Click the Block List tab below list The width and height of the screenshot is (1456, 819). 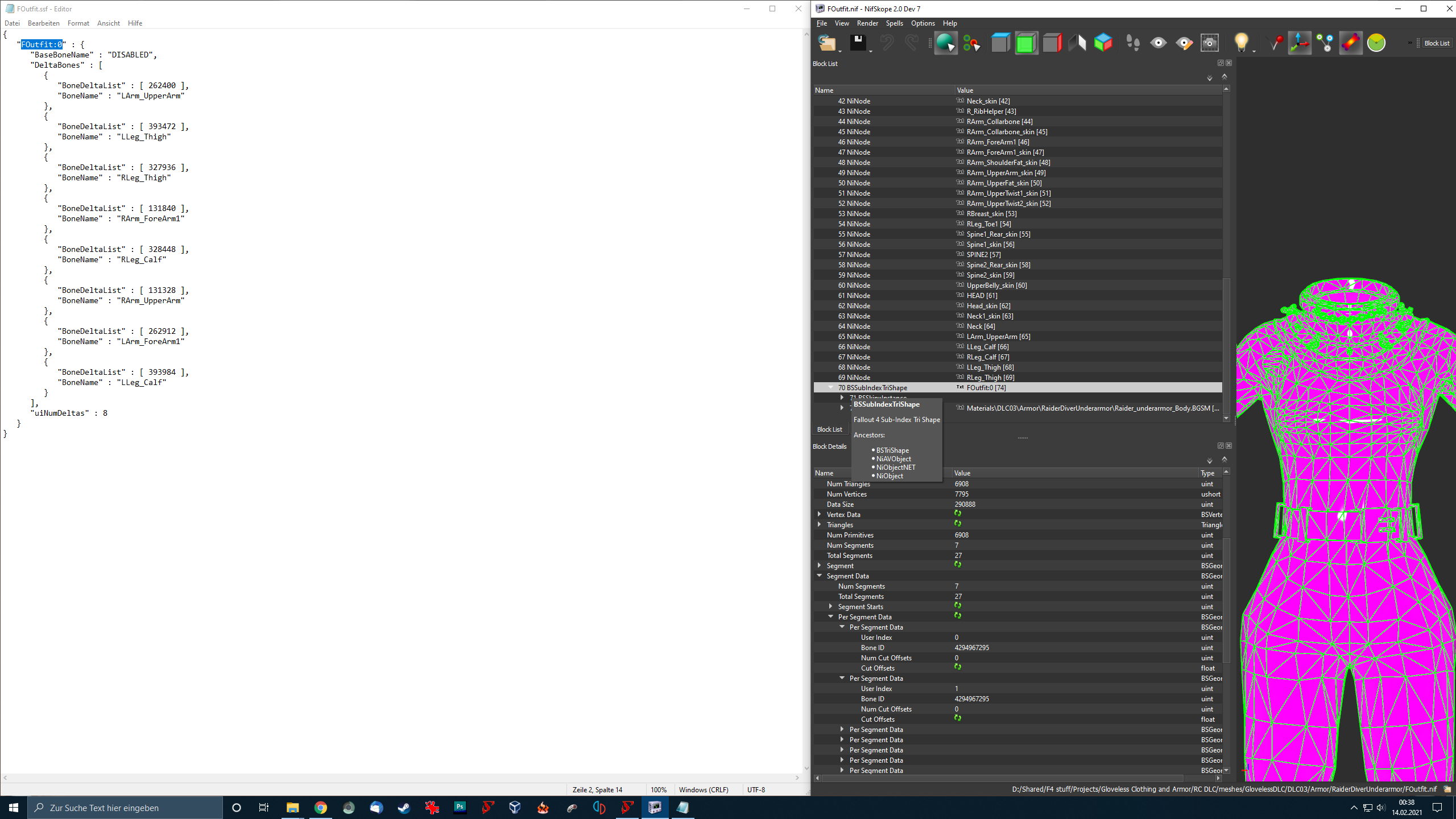point(829,429)
